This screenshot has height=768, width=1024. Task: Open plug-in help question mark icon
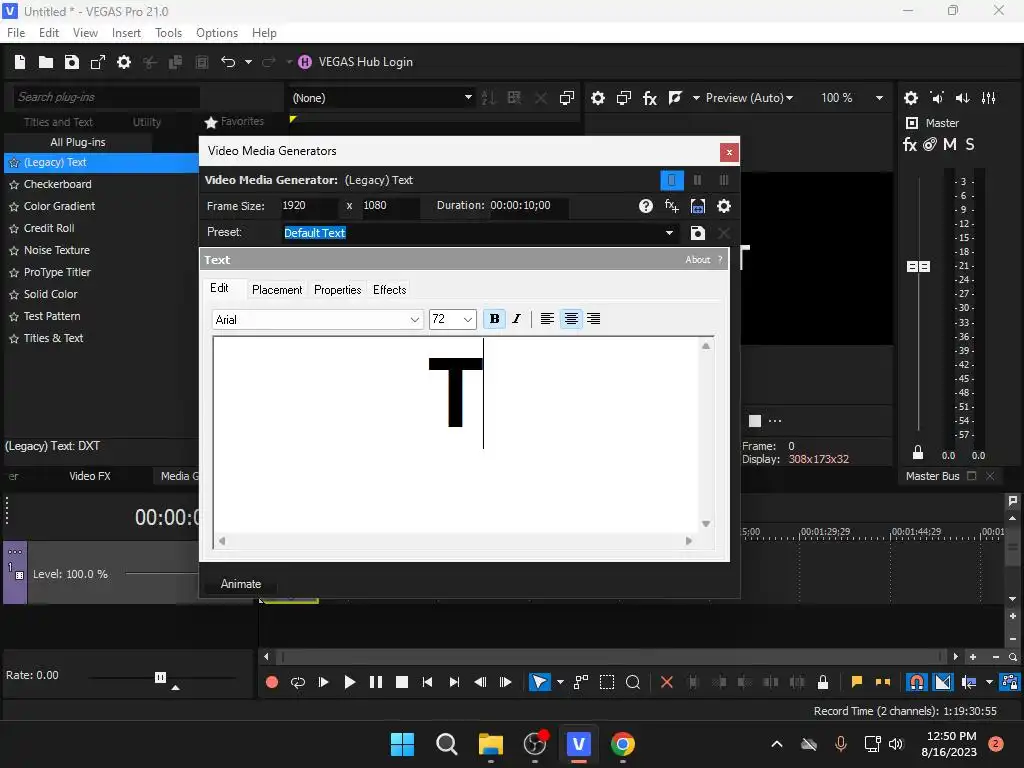pos(645,206)
